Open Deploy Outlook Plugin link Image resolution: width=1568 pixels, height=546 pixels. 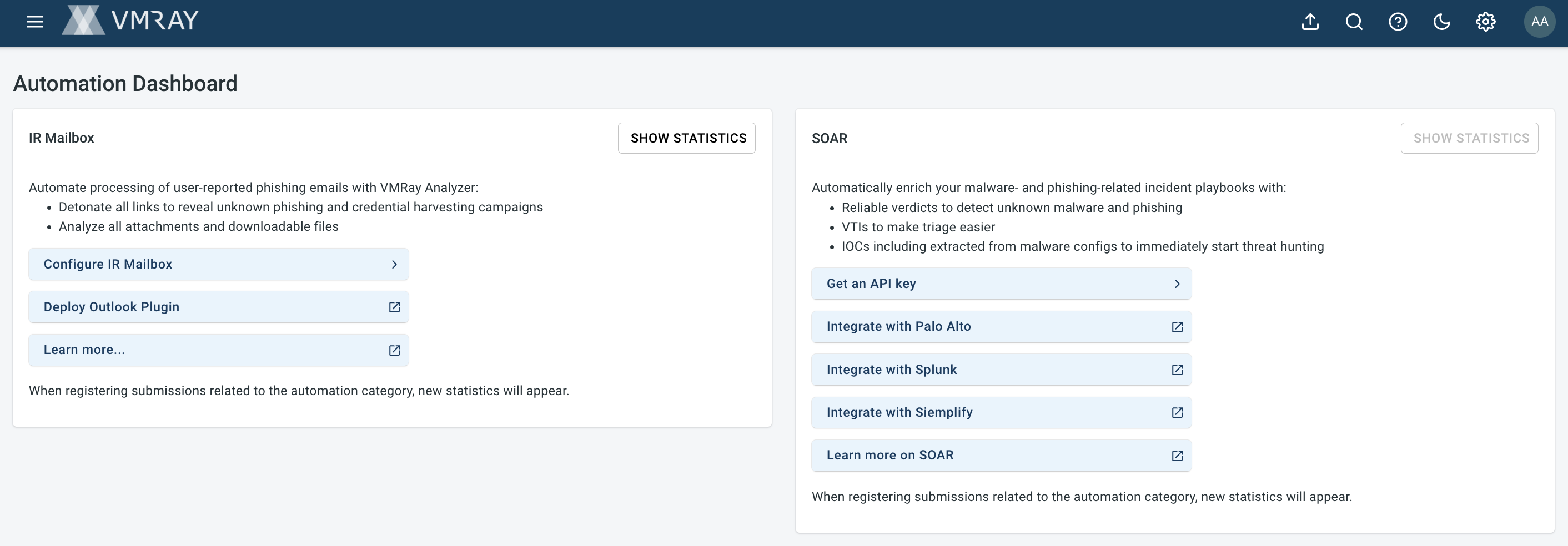219,307
